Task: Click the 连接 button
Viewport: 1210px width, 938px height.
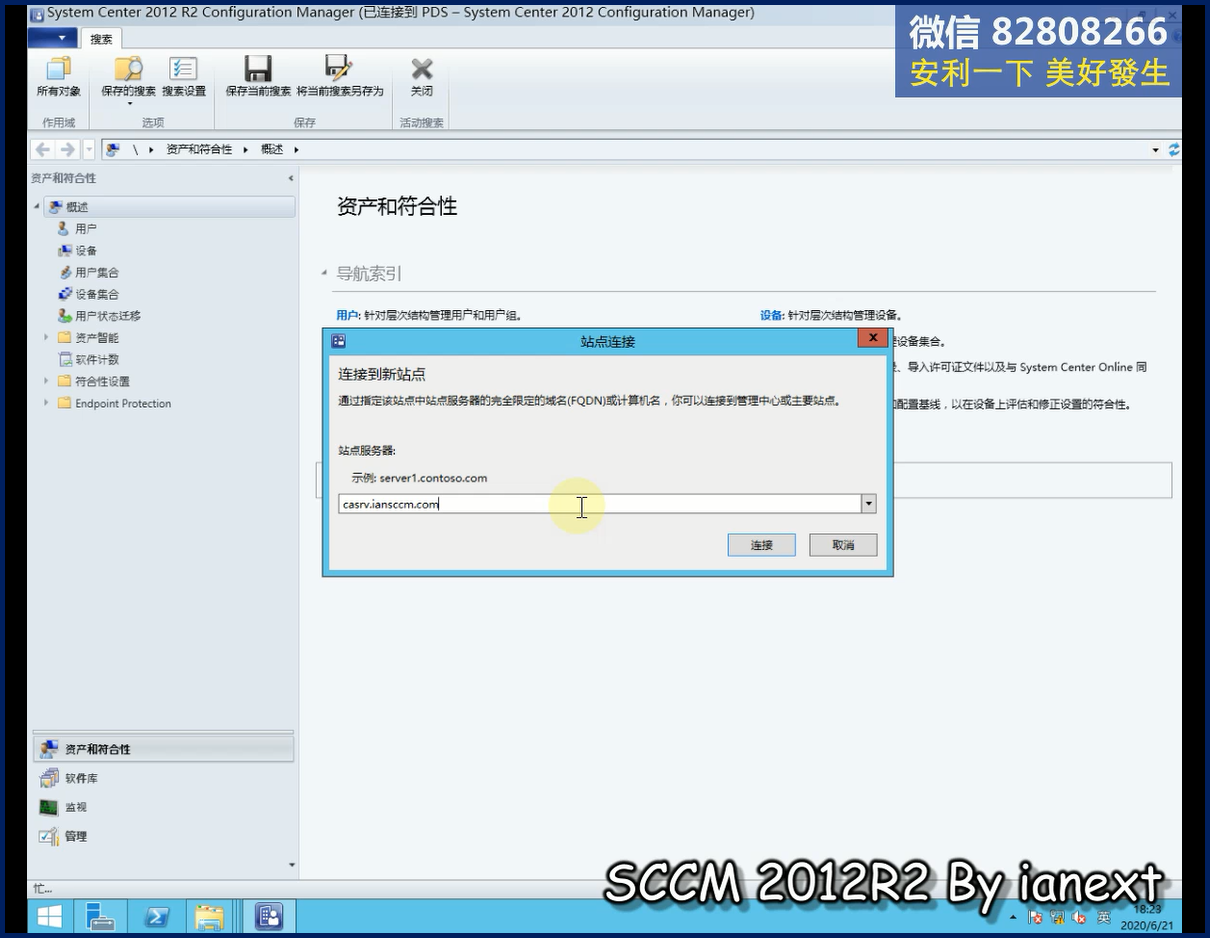Action: pyautogui.click(x=762, y=545)
